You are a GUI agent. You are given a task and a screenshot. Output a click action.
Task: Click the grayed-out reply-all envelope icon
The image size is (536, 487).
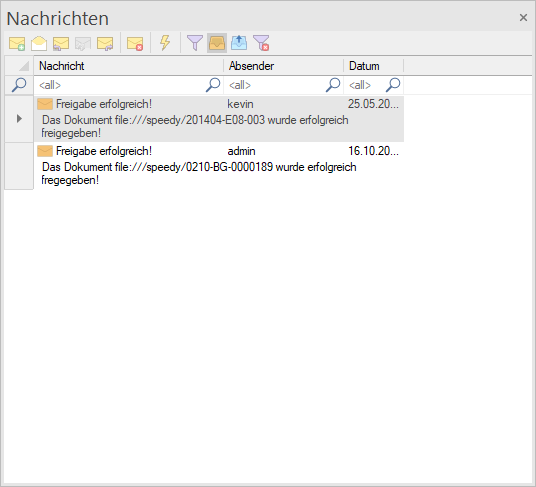point(83,43)
